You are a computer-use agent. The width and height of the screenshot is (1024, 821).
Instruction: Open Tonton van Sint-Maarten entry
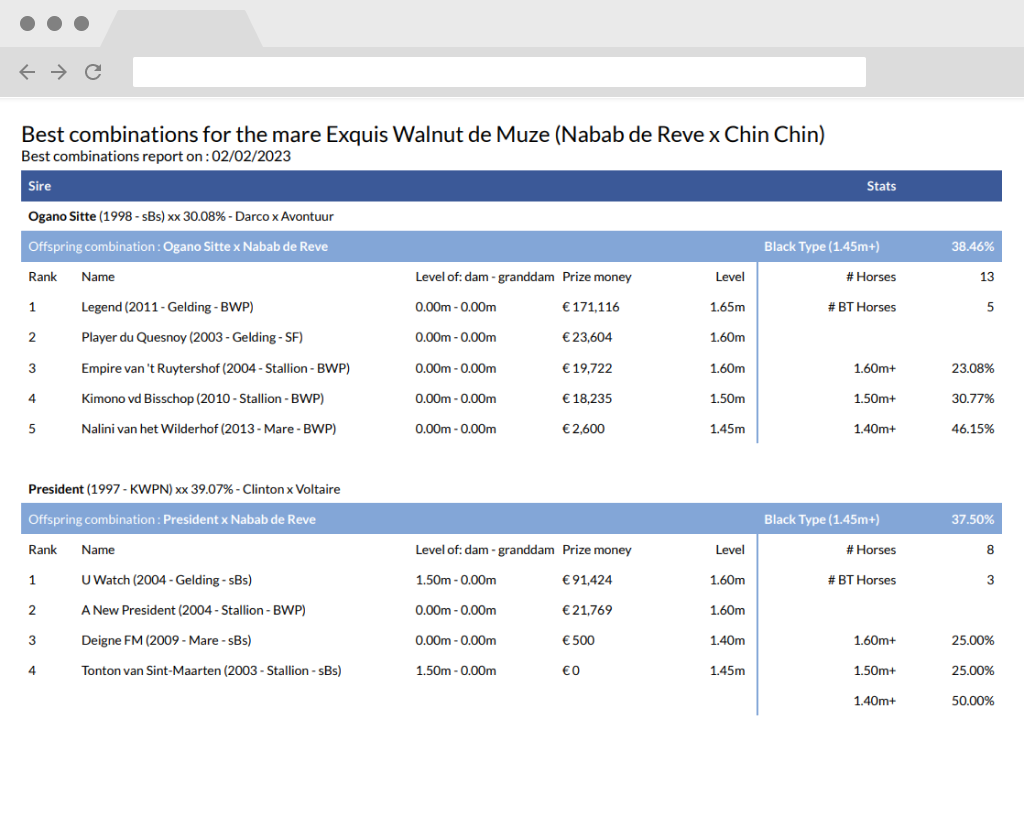(x=211, y=671)
